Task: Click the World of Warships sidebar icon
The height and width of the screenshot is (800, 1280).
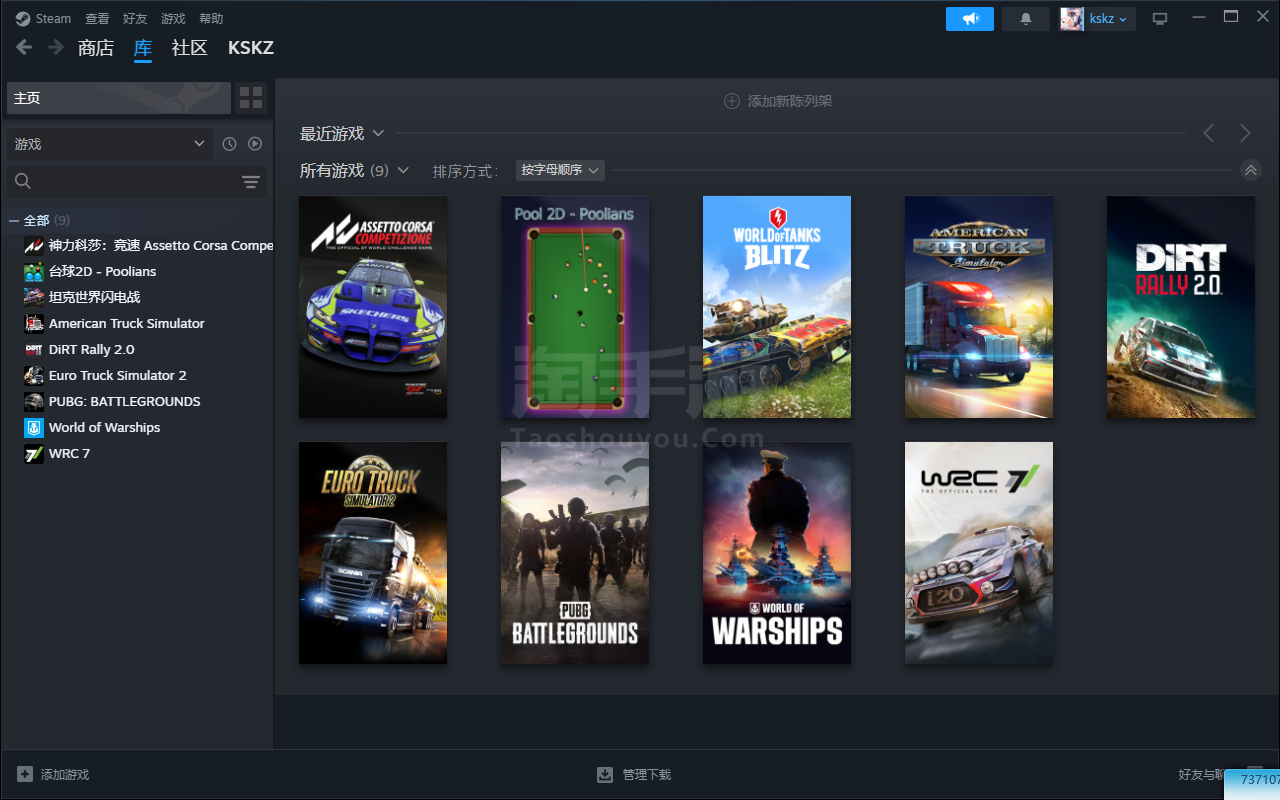Action: [x=33, y=427]
